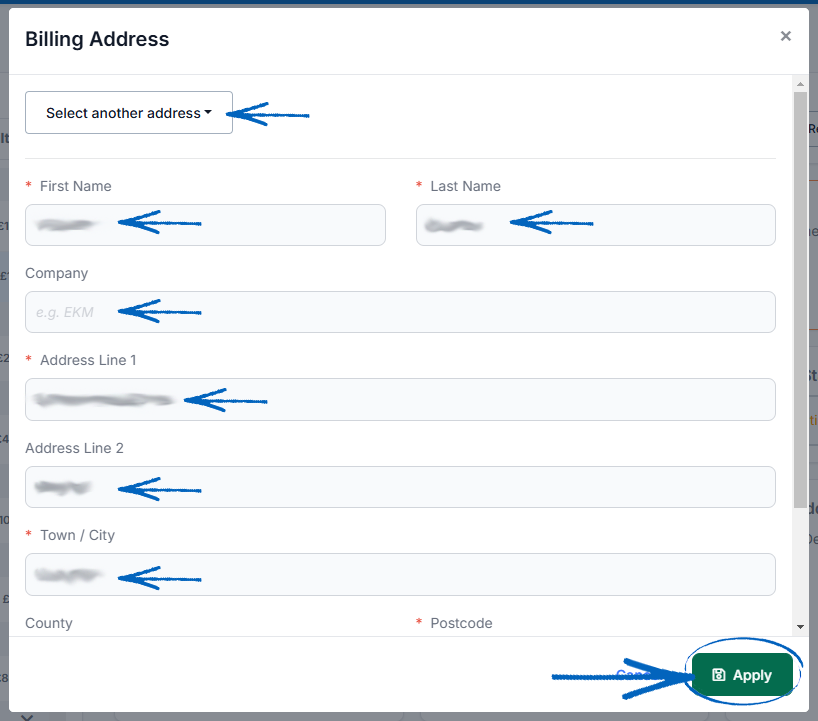Click the Town / City field
Screen dimensions: 818x721
pyautogui.click(x=400, y=574)
